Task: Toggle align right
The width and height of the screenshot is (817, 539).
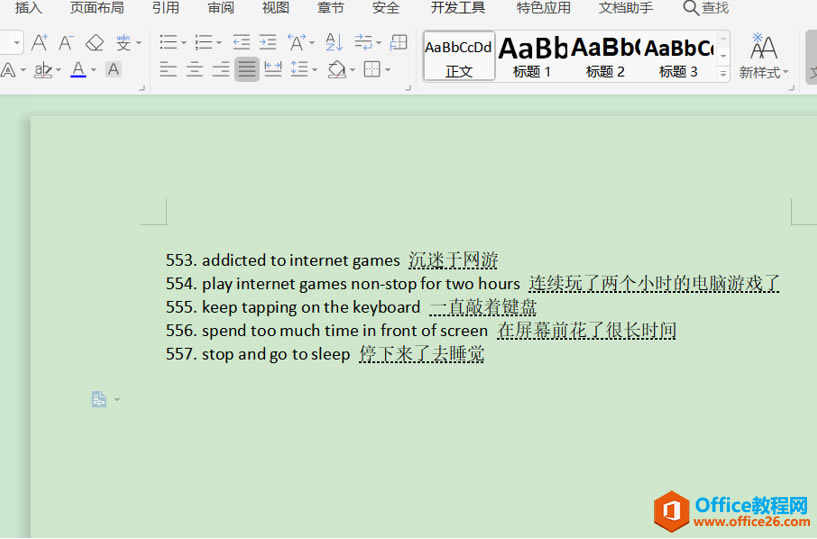Action: click(221, 69)
